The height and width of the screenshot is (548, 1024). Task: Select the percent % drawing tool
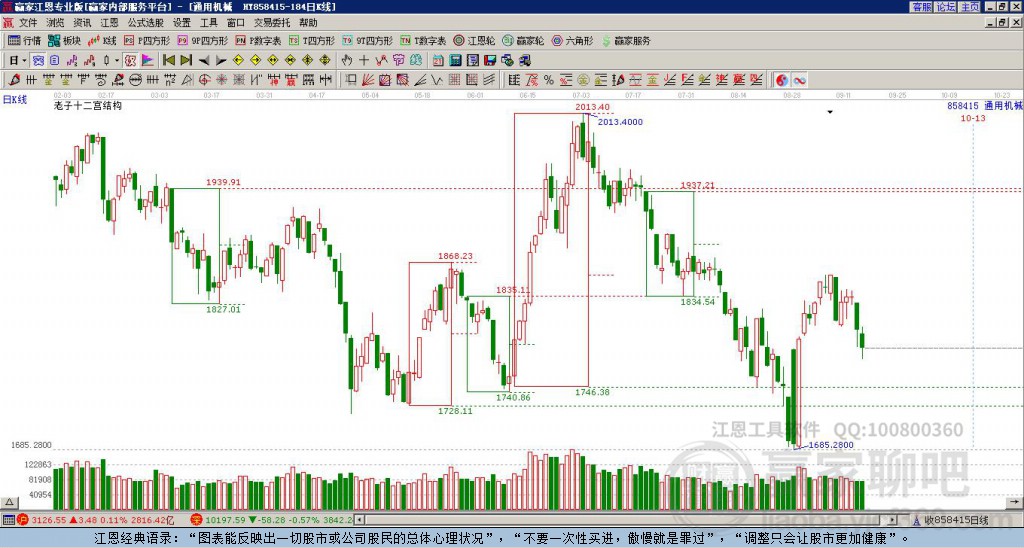click(x=549, y=80)
